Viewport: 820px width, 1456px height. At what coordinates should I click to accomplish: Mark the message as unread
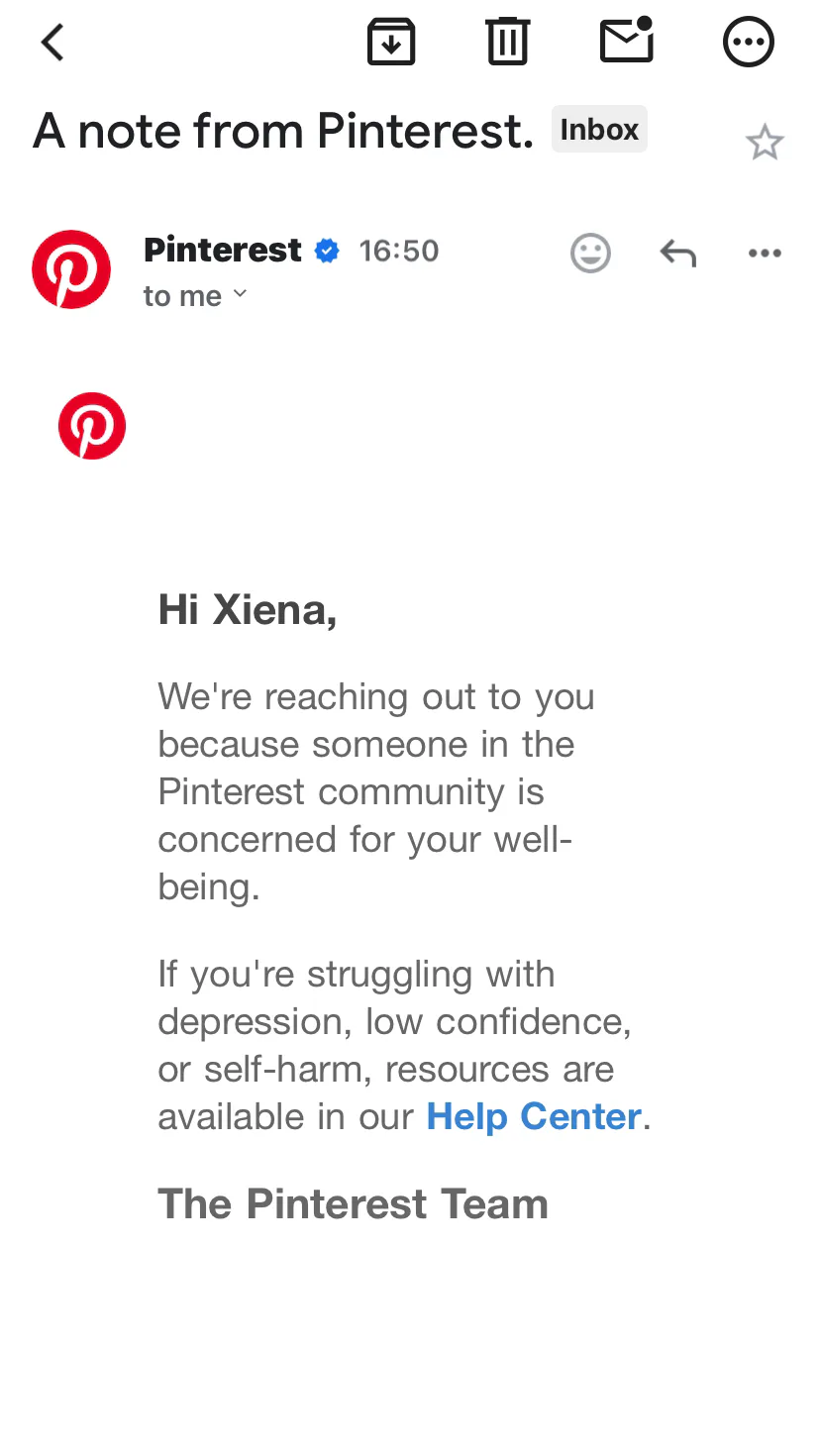click(x=627, y=40)
